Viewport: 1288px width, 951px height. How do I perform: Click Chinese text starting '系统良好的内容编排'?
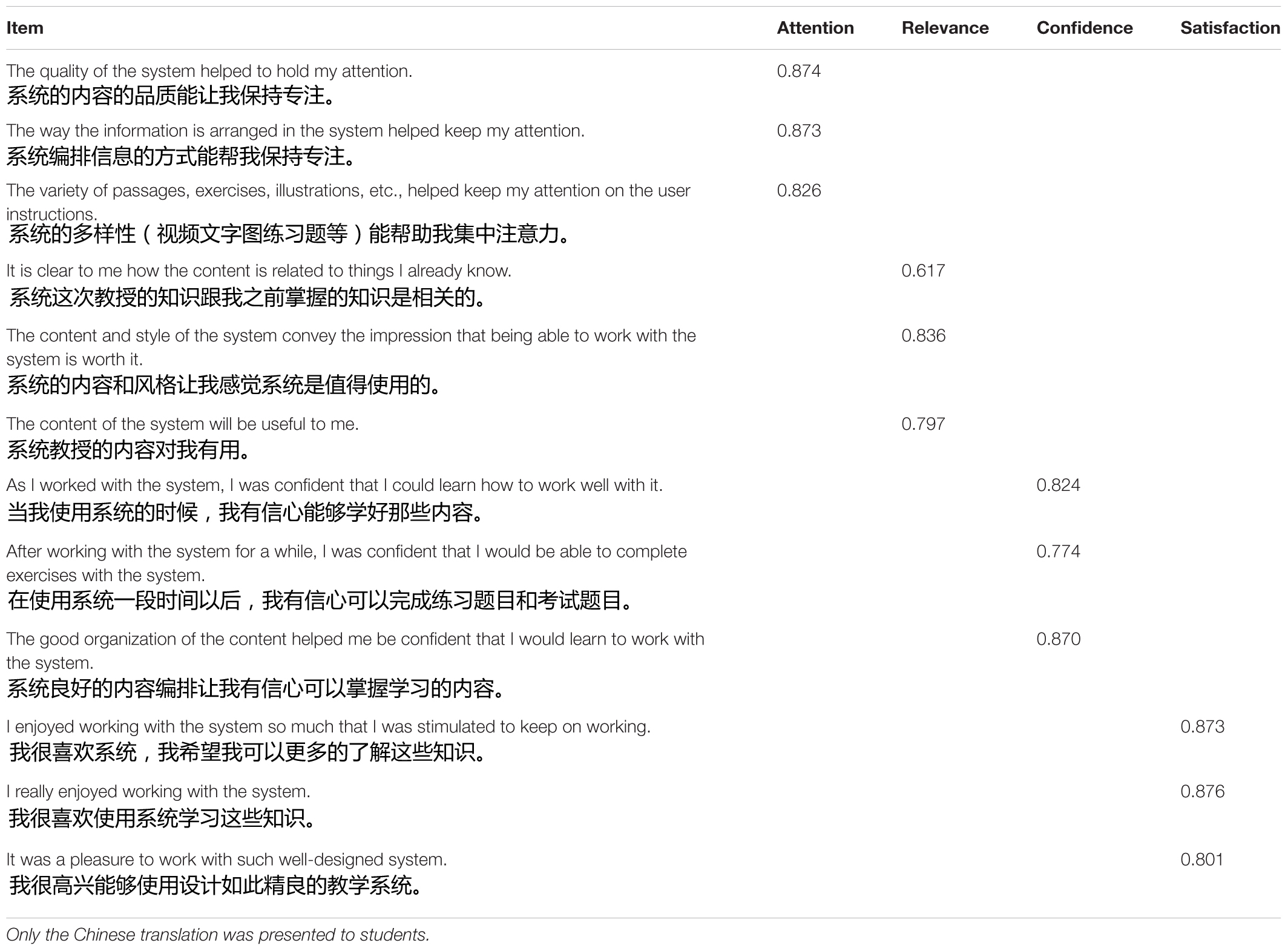pos(256,688)
